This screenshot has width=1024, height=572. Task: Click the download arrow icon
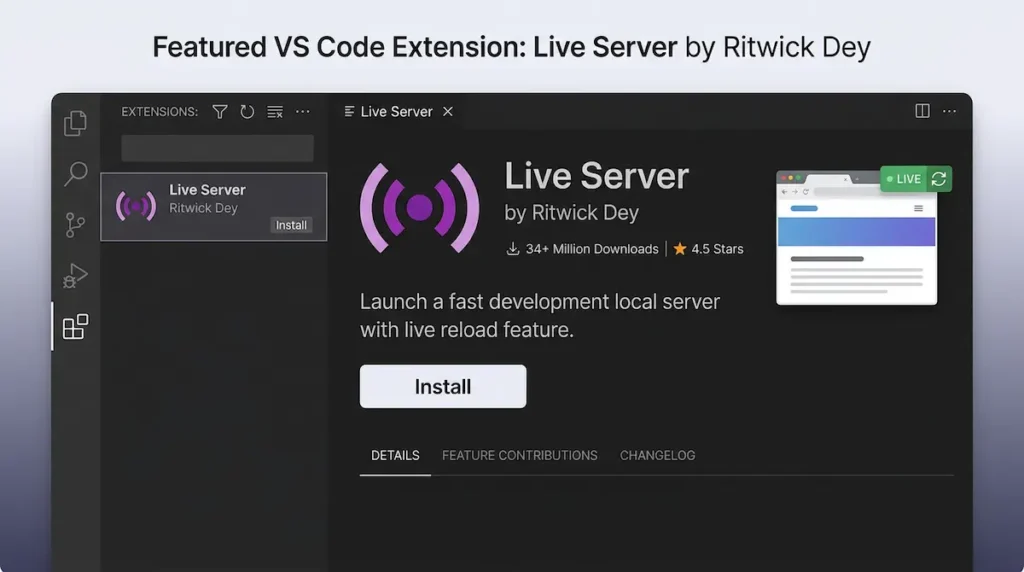[x=513, y=249]
